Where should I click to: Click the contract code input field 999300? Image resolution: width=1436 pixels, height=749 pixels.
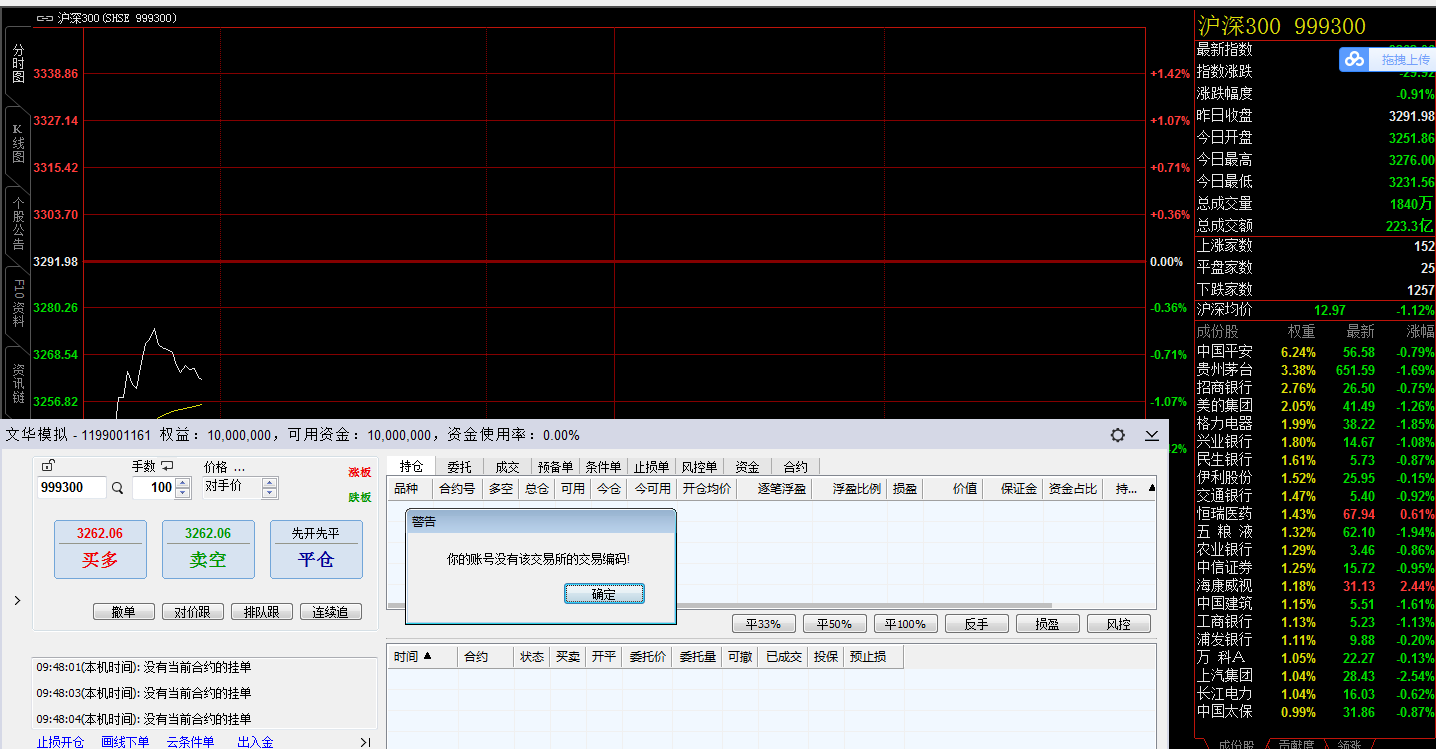pyautogui.click(x=72, y=488)
